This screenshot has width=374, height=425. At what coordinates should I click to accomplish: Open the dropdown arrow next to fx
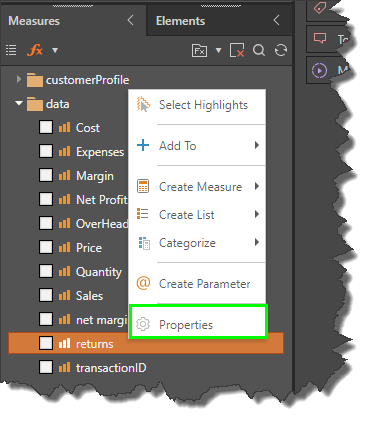click(x=55, y=51)
